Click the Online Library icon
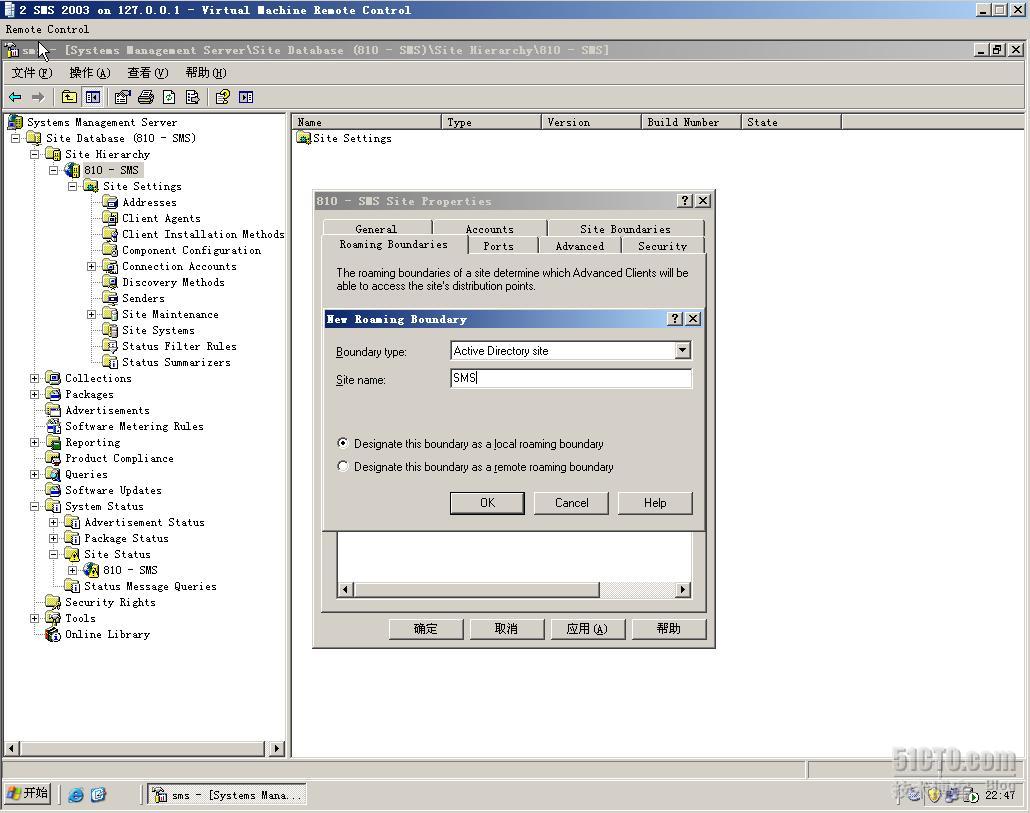1030x813 pixels. 53,634
